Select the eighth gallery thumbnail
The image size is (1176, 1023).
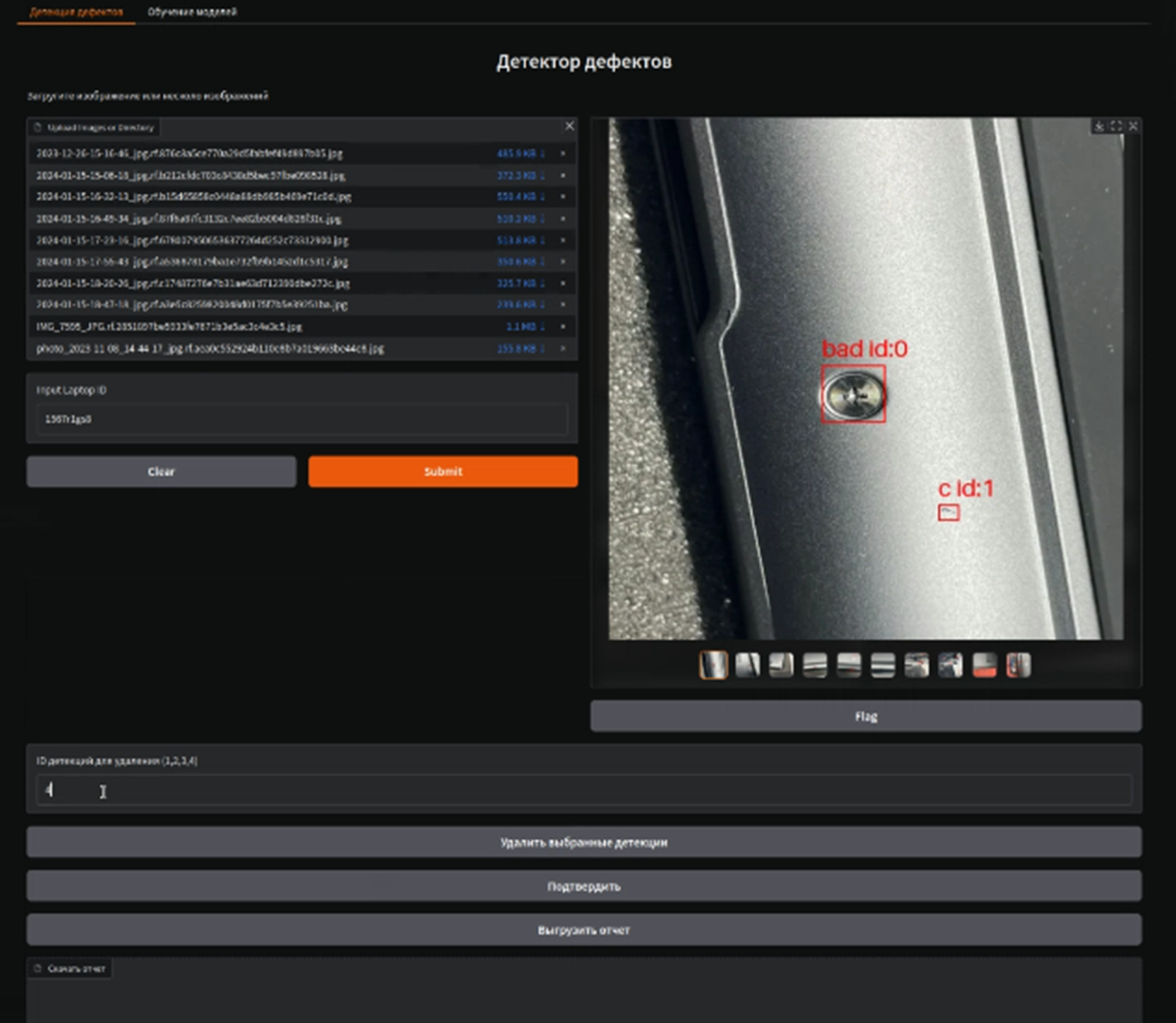click(951, 665)
